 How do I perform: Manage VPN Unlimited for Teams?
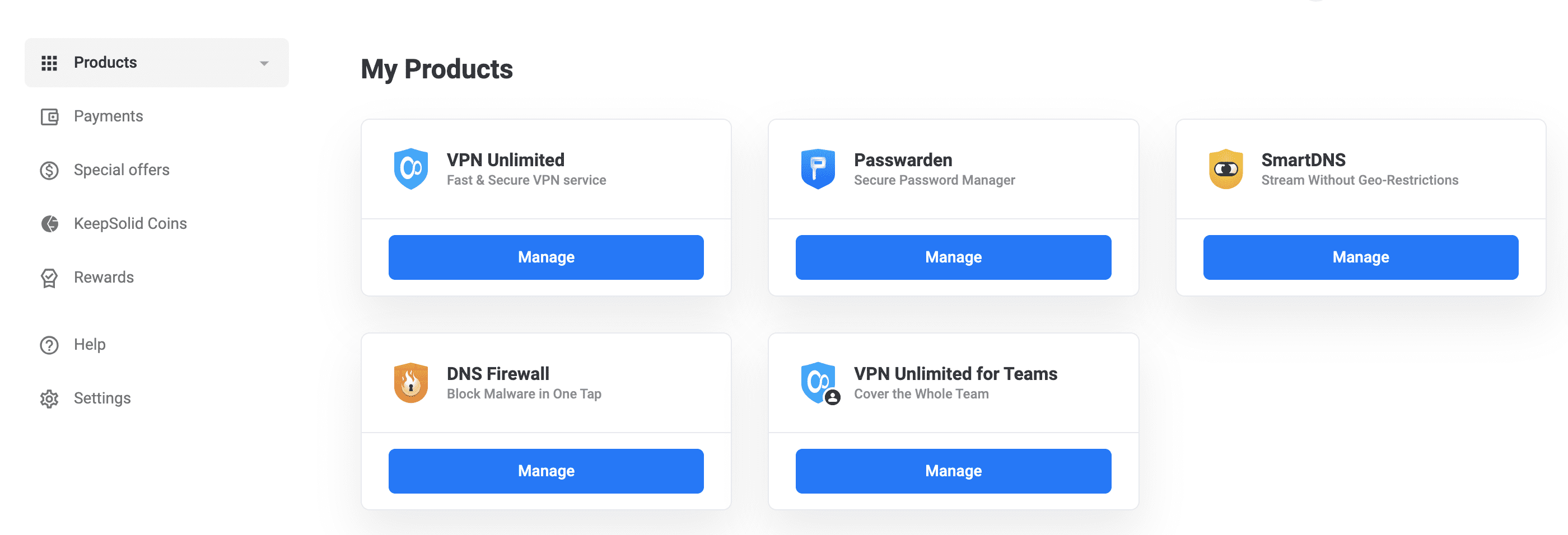click(953, 471)
